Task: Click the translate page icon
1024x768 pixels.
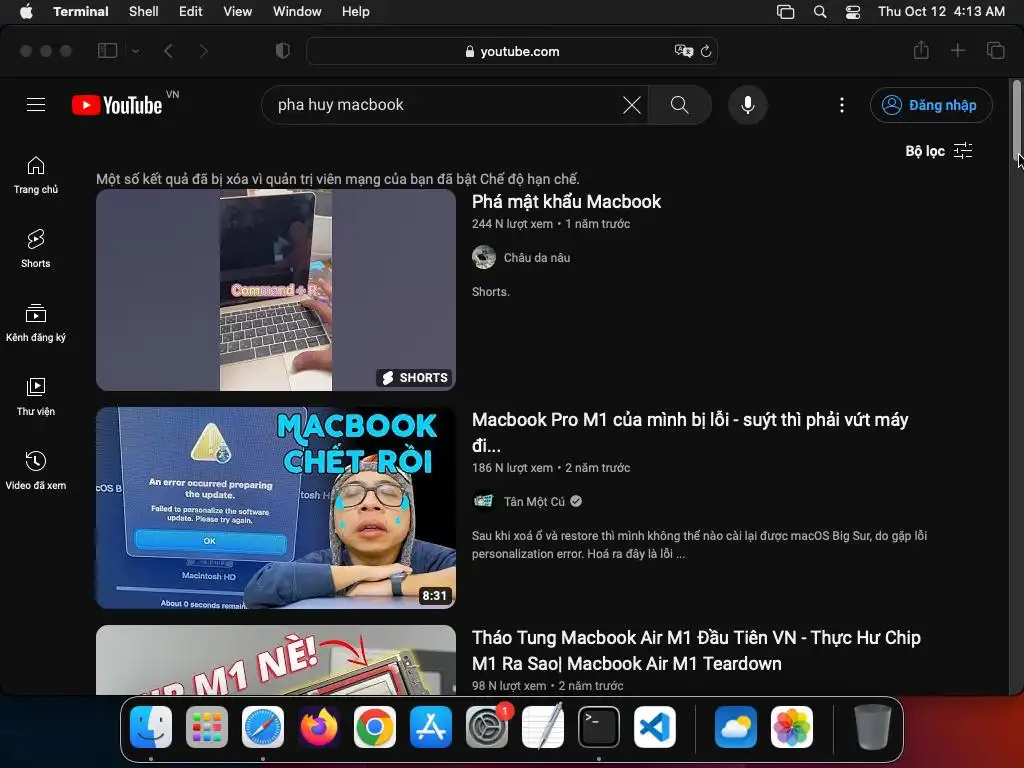Action: click(x=683, y=51)
